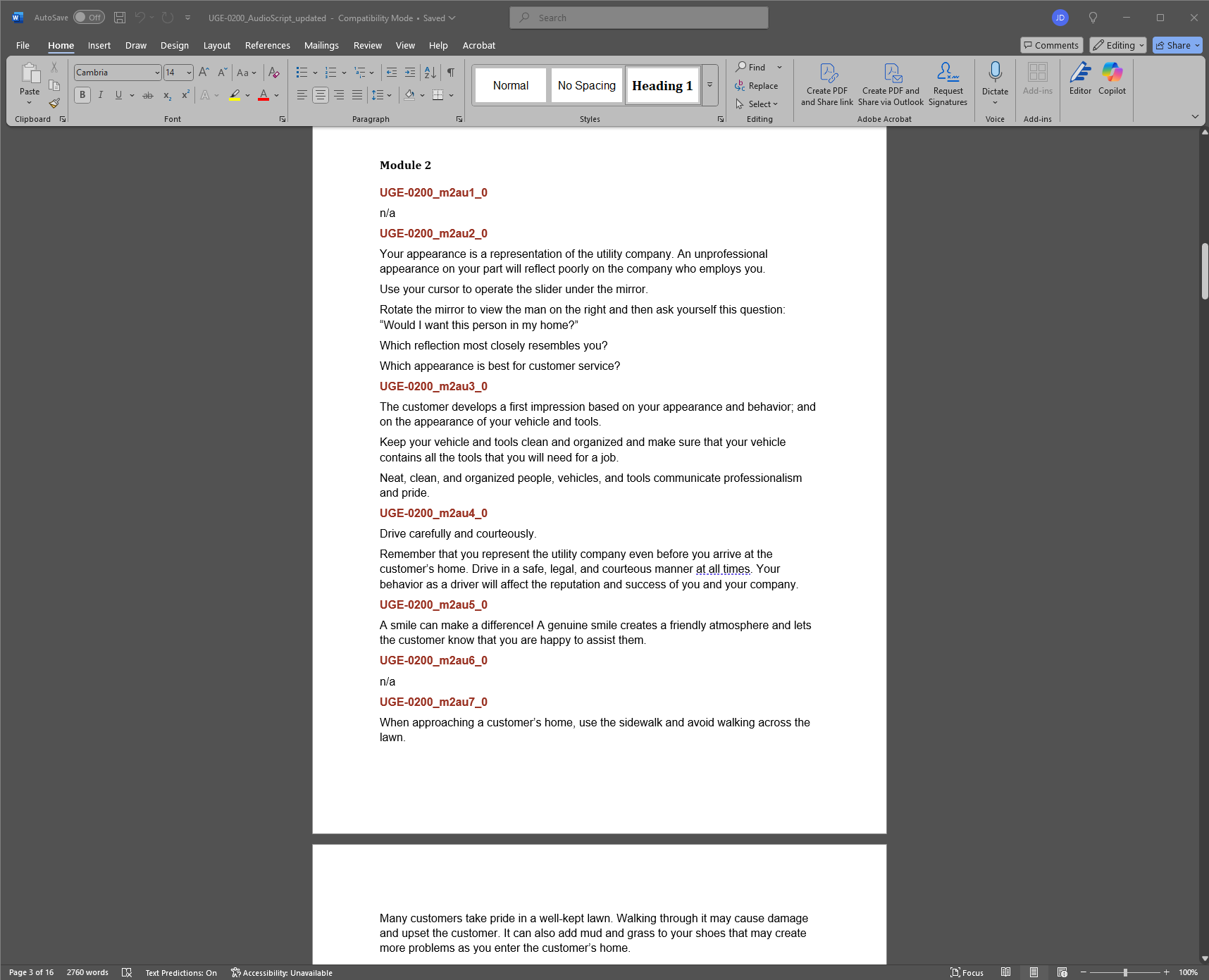Open the Cambria font name dropdown
Screen dimensions: 1209x980
(156, 73)
